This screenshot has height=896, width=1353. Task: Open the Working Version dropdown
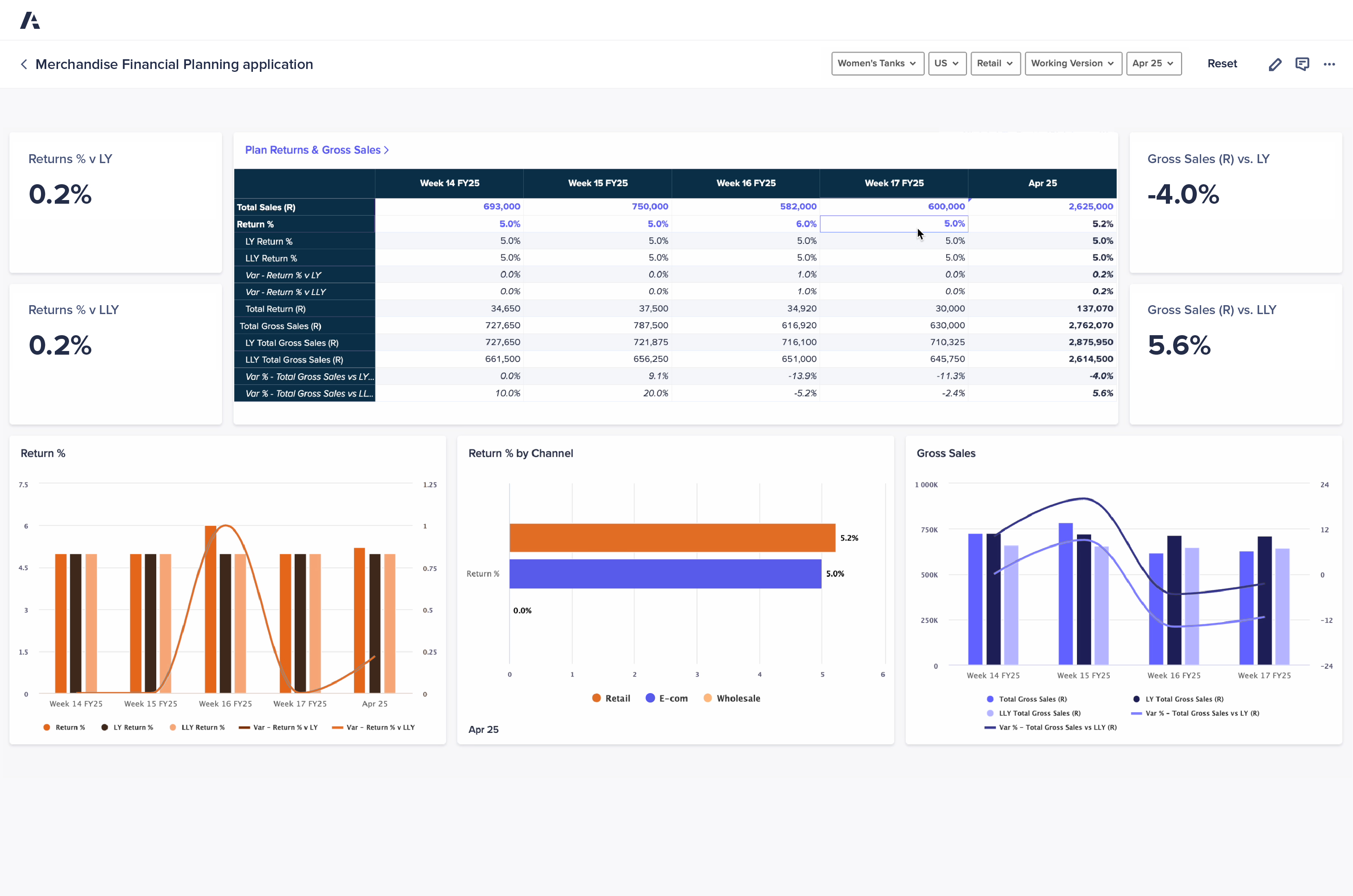(x=1073, y=63)
